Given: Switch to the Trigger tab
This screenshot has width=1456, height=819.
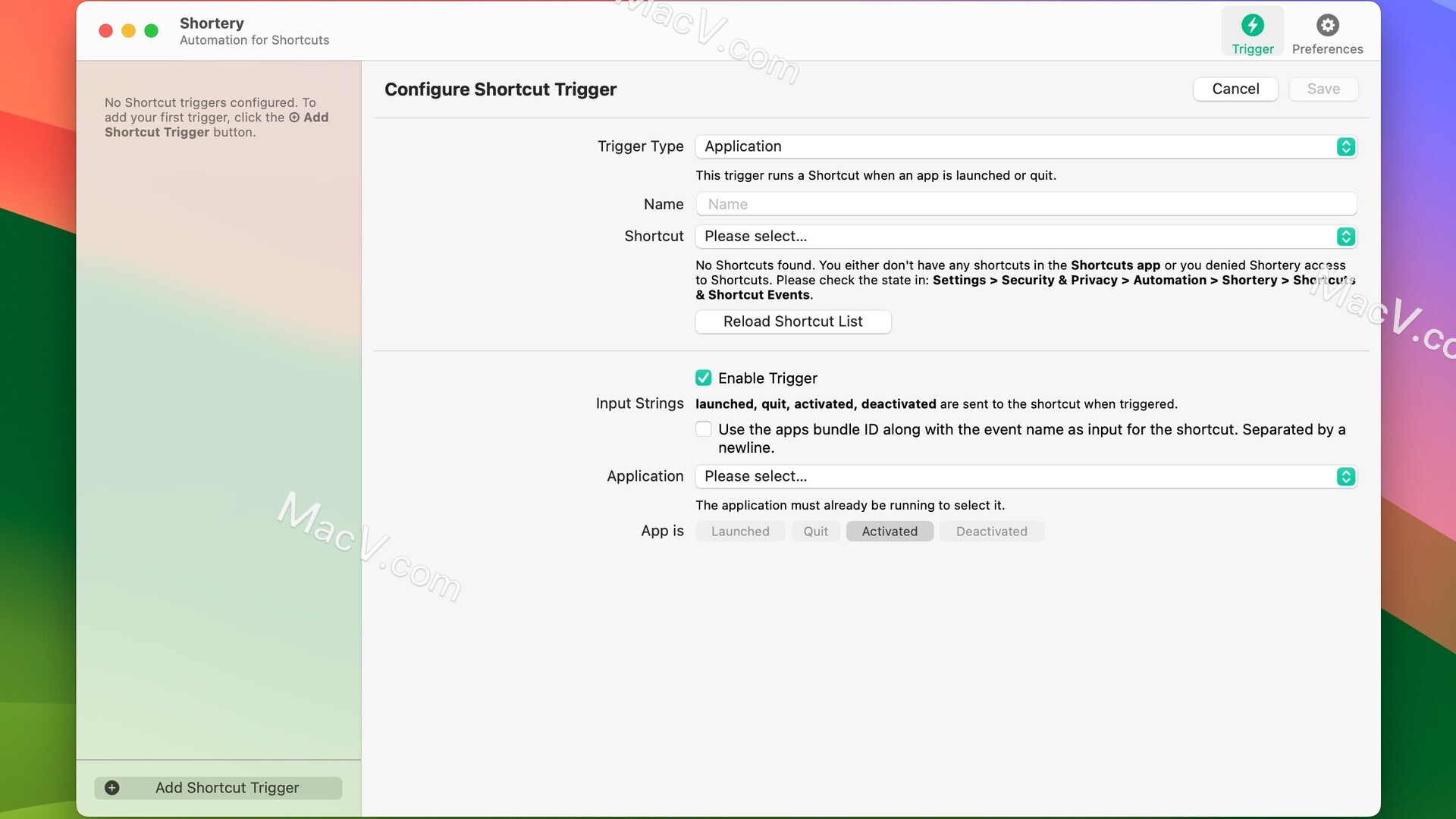Looking at the screenshot, I should tap(1251, 33).
